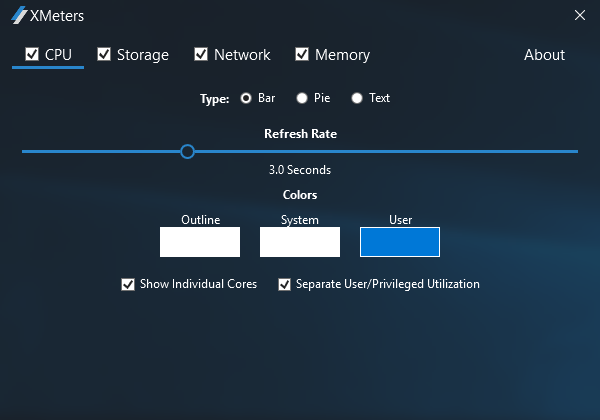This screenshot has width=600, height=420.
Task: Open the Network tab
Action: pos(242,55)
